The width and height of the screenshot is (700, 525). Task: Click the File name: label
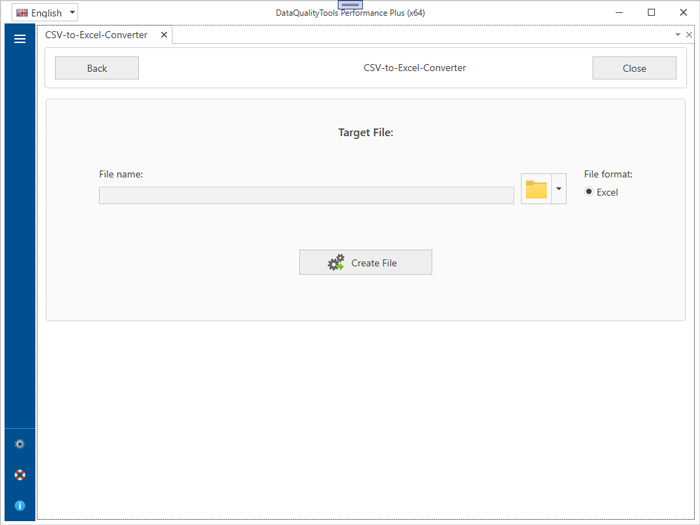121,174
